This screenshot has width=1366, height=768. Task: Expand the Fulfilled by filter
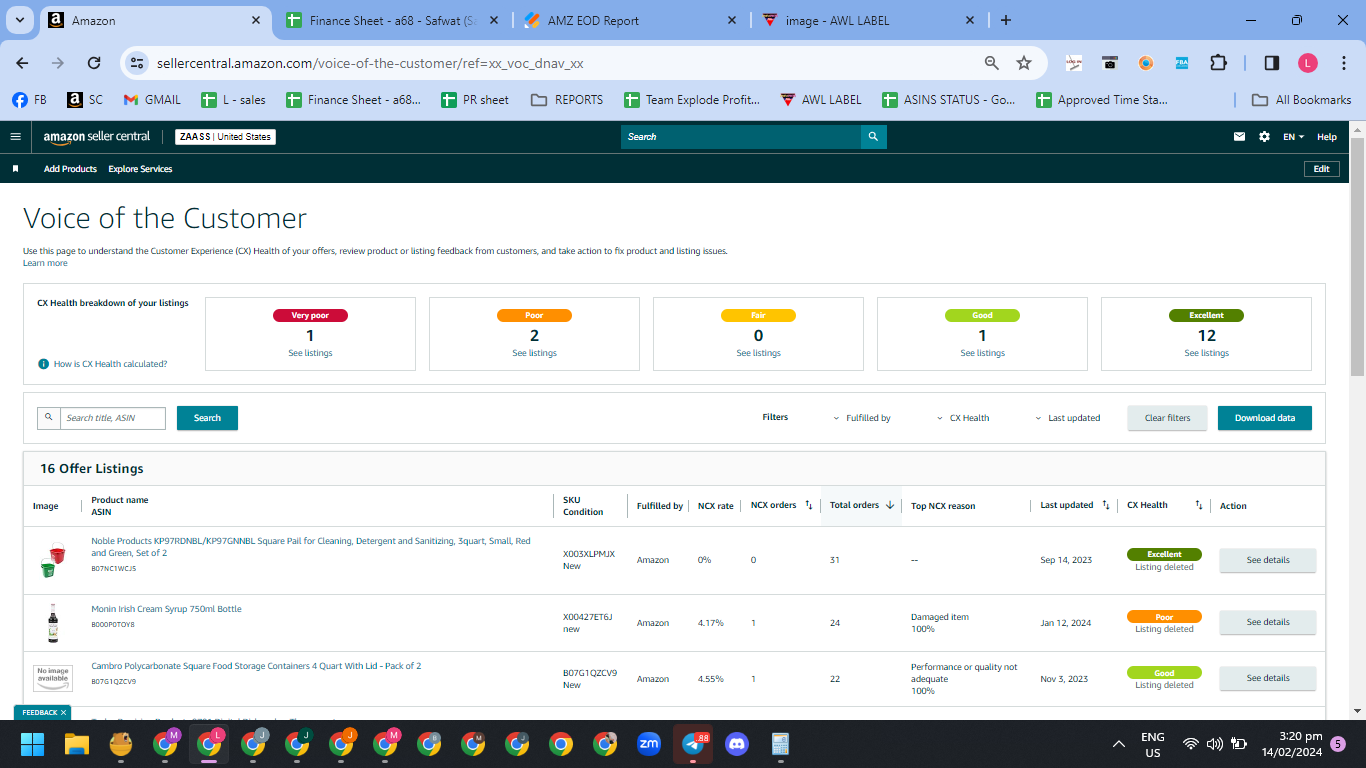click(x=862, y=418)
